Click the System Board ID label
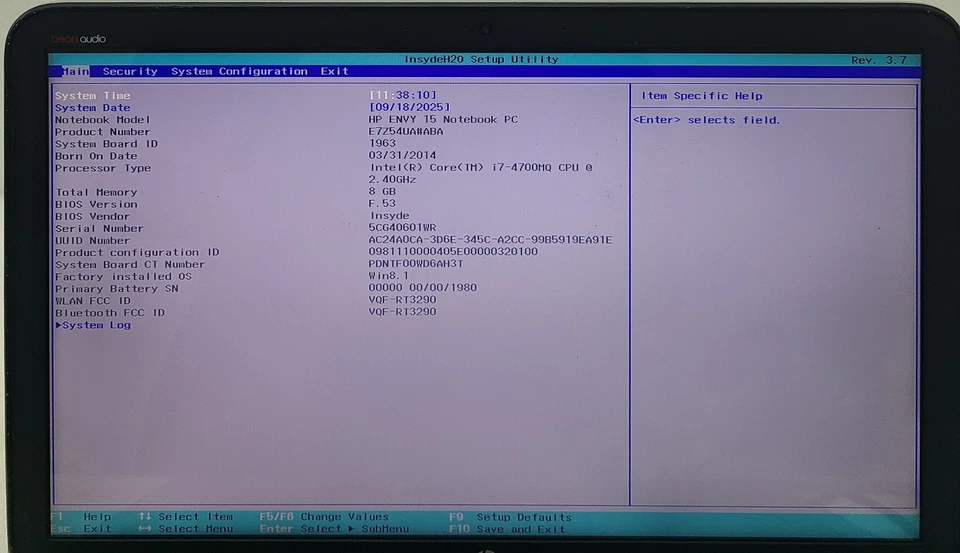The height and width of the screenshot is (553, 960). tap(107, 144)
